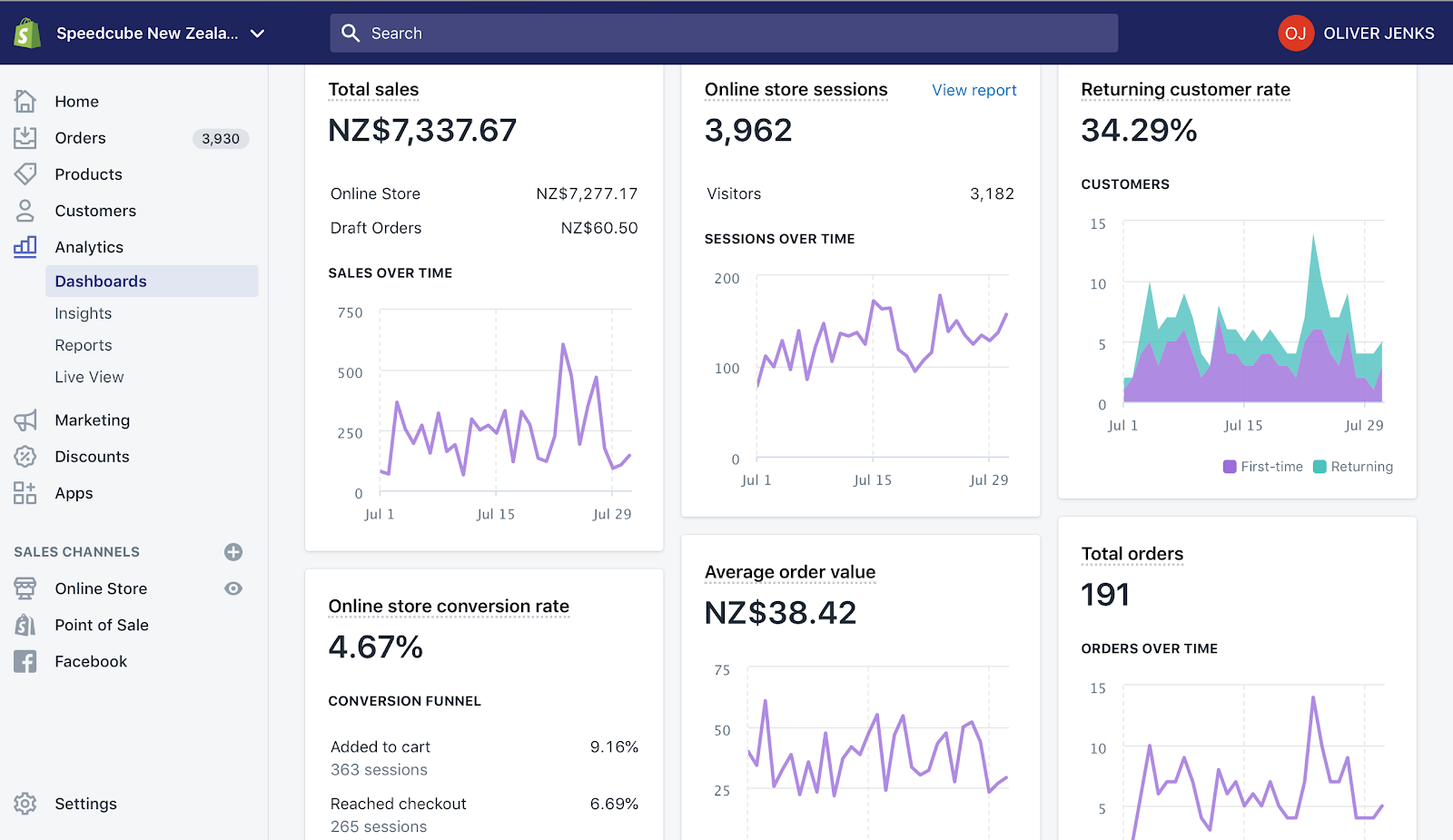Screen dimensions: 1453x840
Task: Click the Settings gear icon
Action: click(25, 804)
